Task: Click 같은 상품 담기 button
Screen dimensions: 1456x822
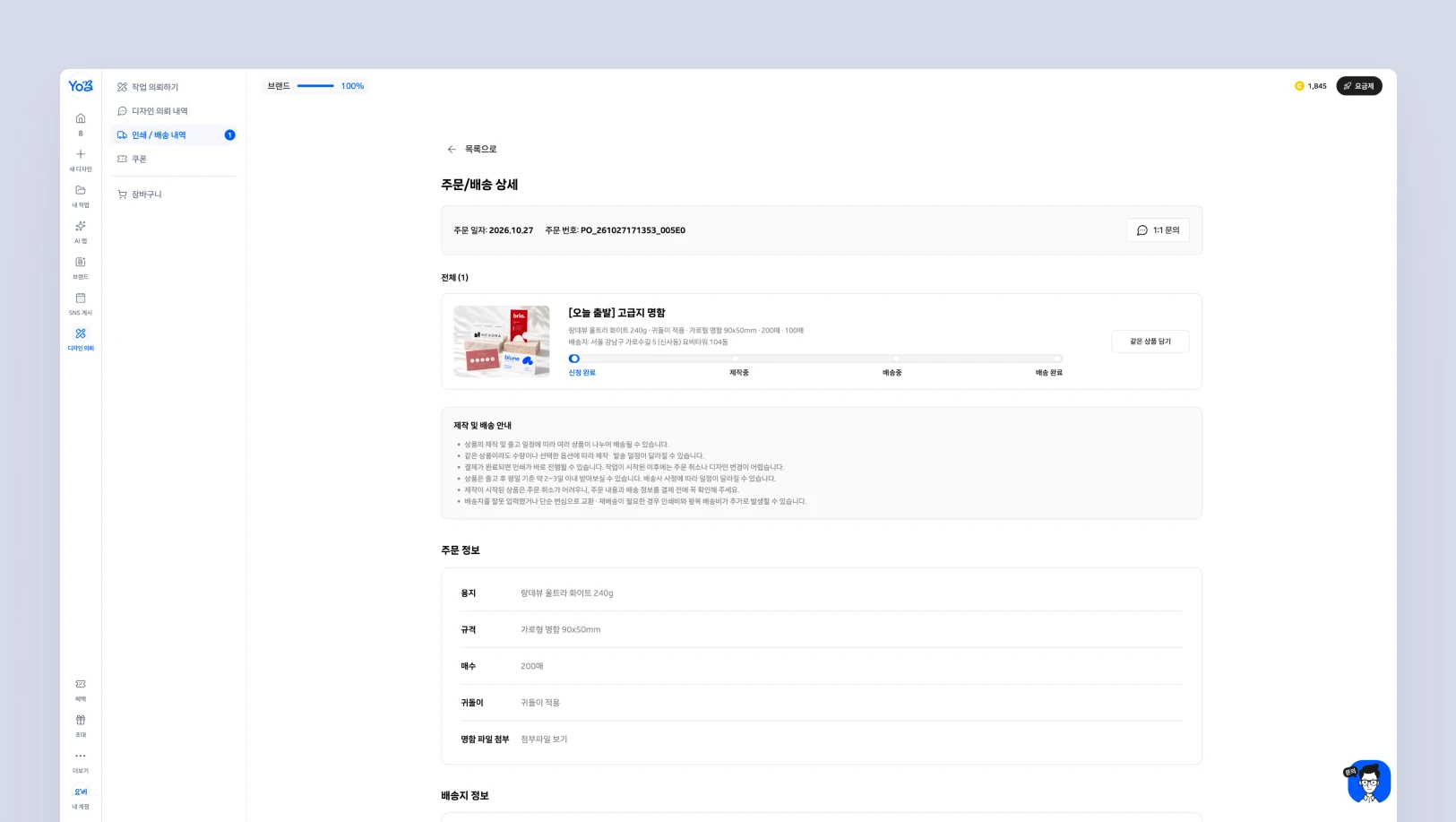Action: pos(1150,342)
